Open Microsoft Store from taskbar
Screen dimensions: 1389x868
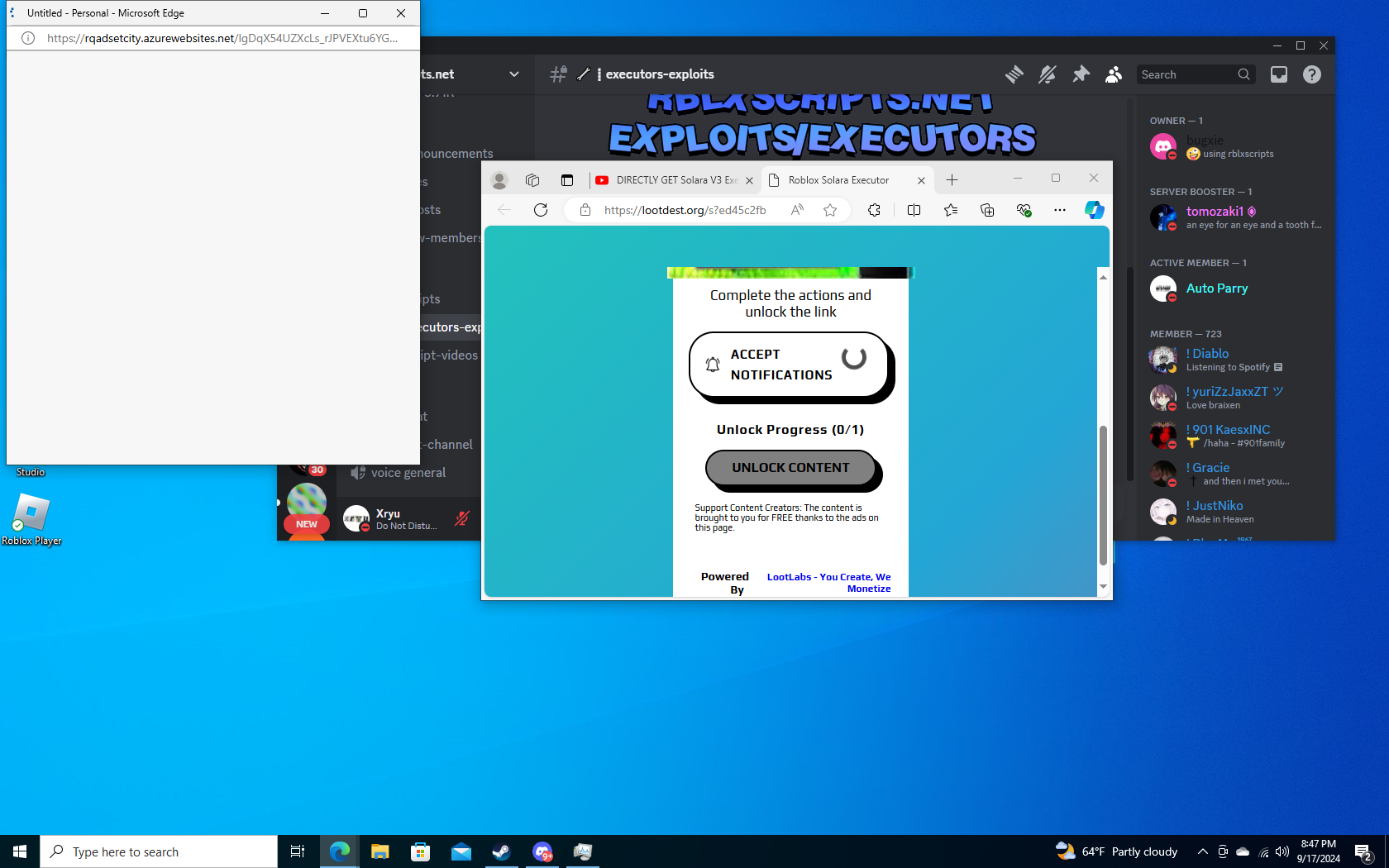pyautogui.click(x=421, y=851)
